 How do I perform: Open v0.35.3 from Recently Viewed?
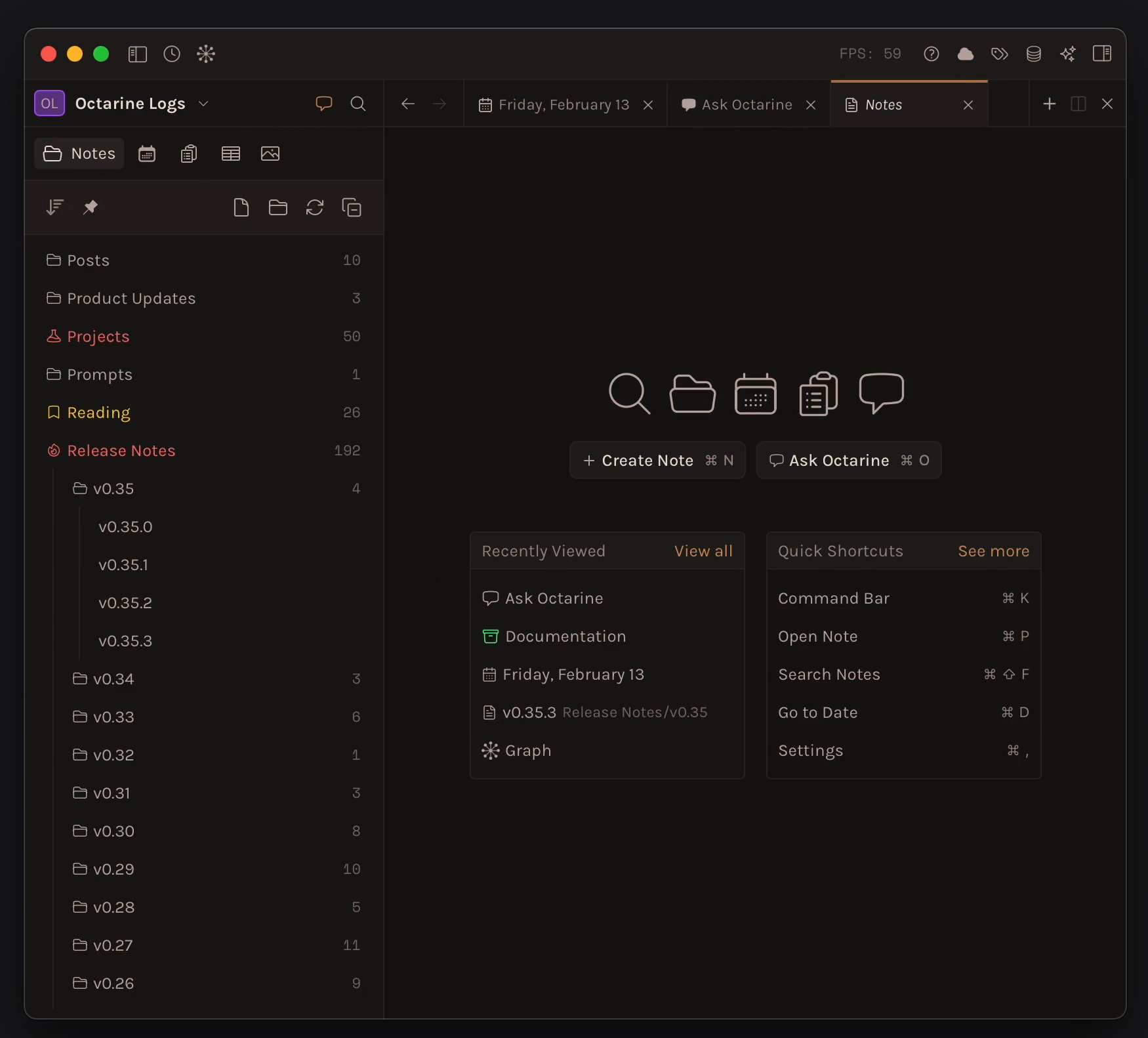[607, 713]
